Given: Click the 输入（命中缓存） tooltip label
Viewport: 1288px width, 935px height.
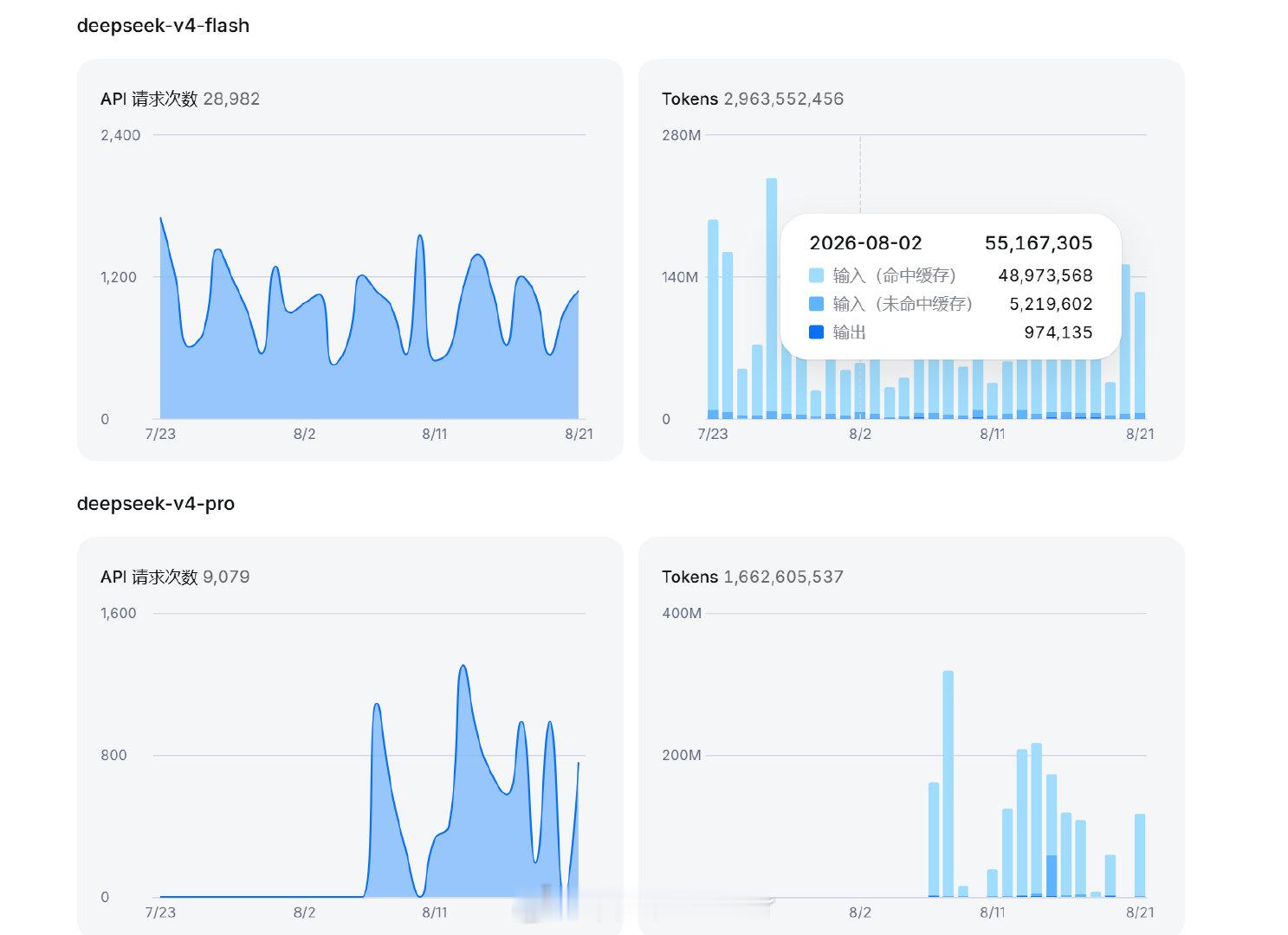Looking at the screenshot, I should coord(895,275).
